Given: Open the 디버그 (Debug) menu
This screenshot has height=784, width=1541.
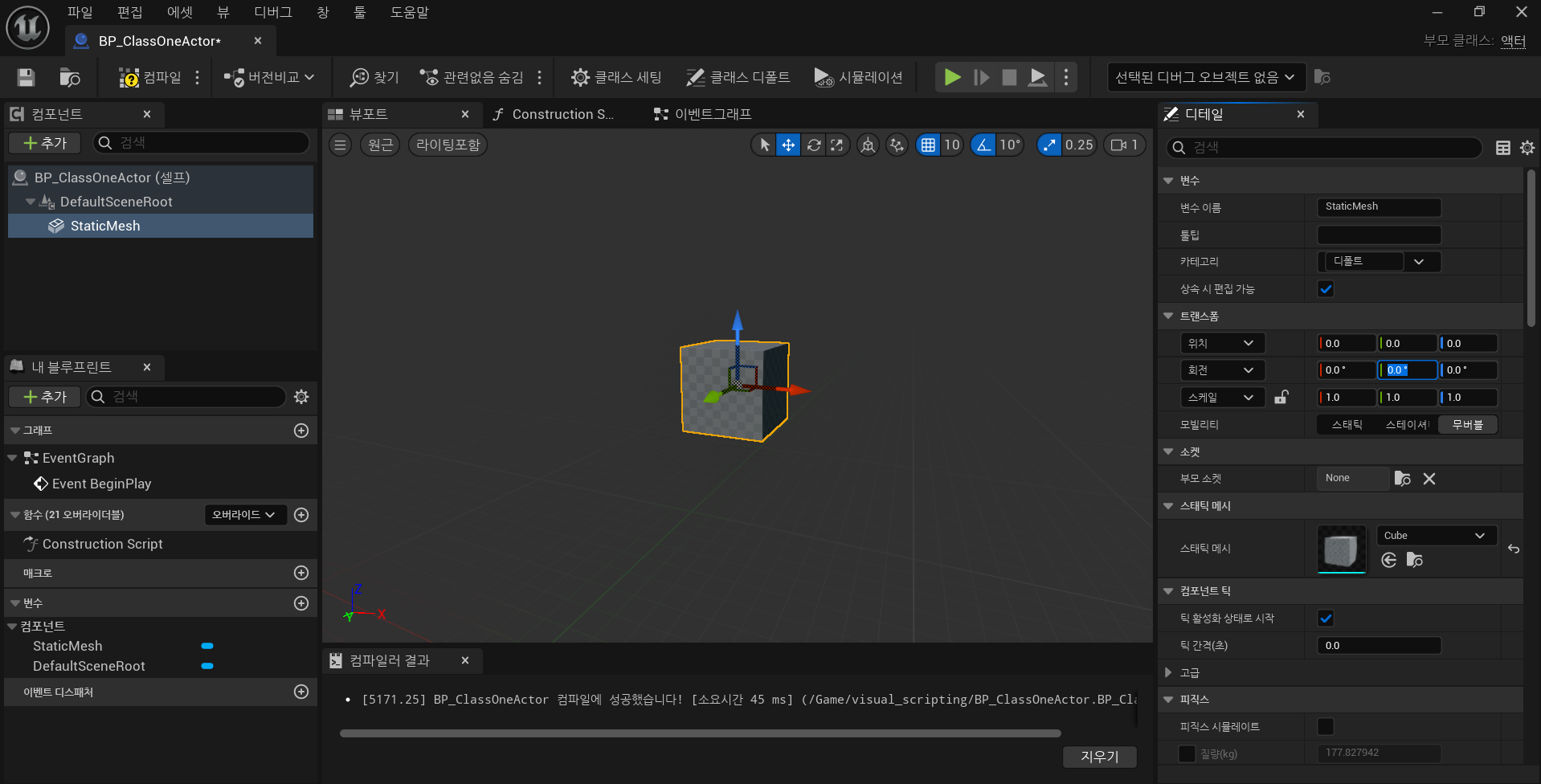Looking at the screenshot, I should click(273, 12).
